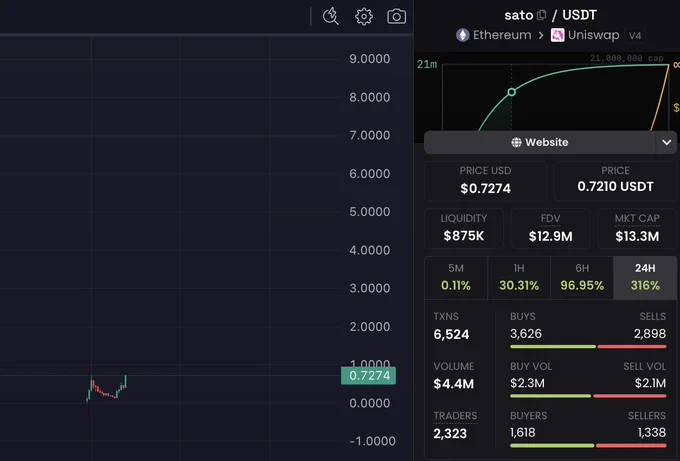This screenshot has height=461, width=680.
Task: Click the buyers versus sellers ratio bar
Action: pyautogui.click(x=588, y=445)
